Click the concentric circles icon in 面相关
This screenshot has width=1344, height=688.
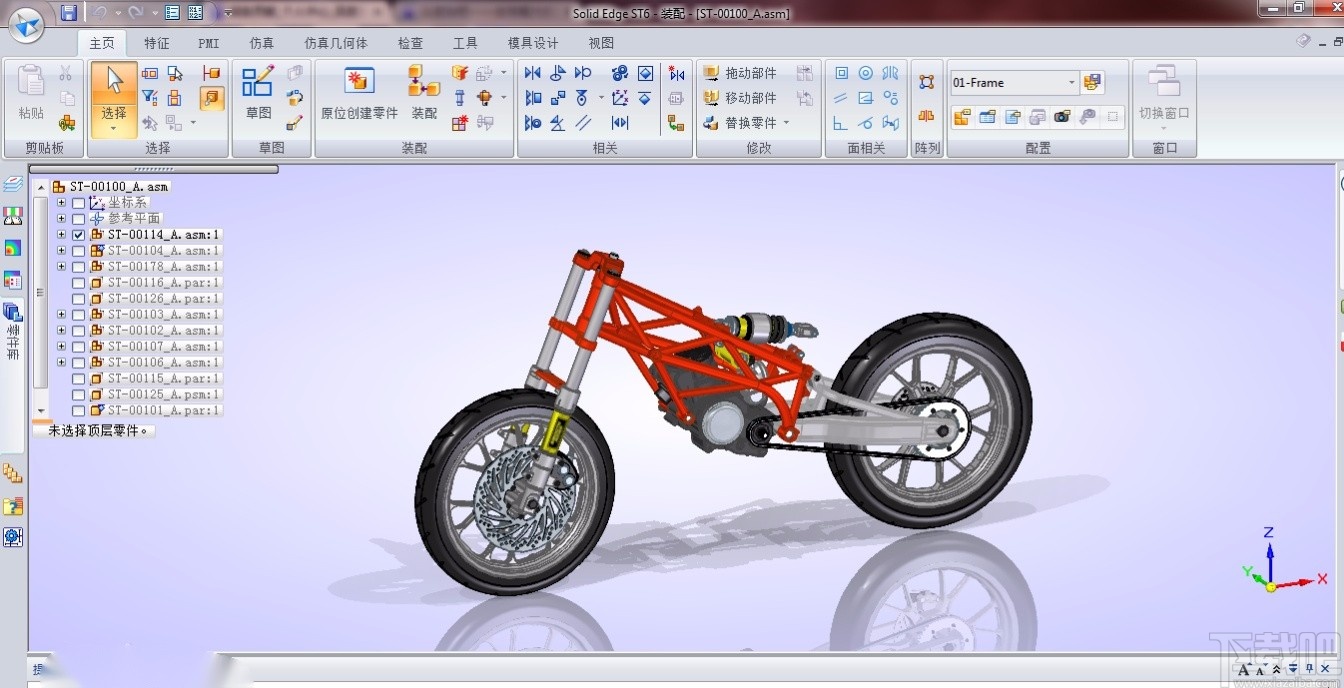click(x=866, y=73)
